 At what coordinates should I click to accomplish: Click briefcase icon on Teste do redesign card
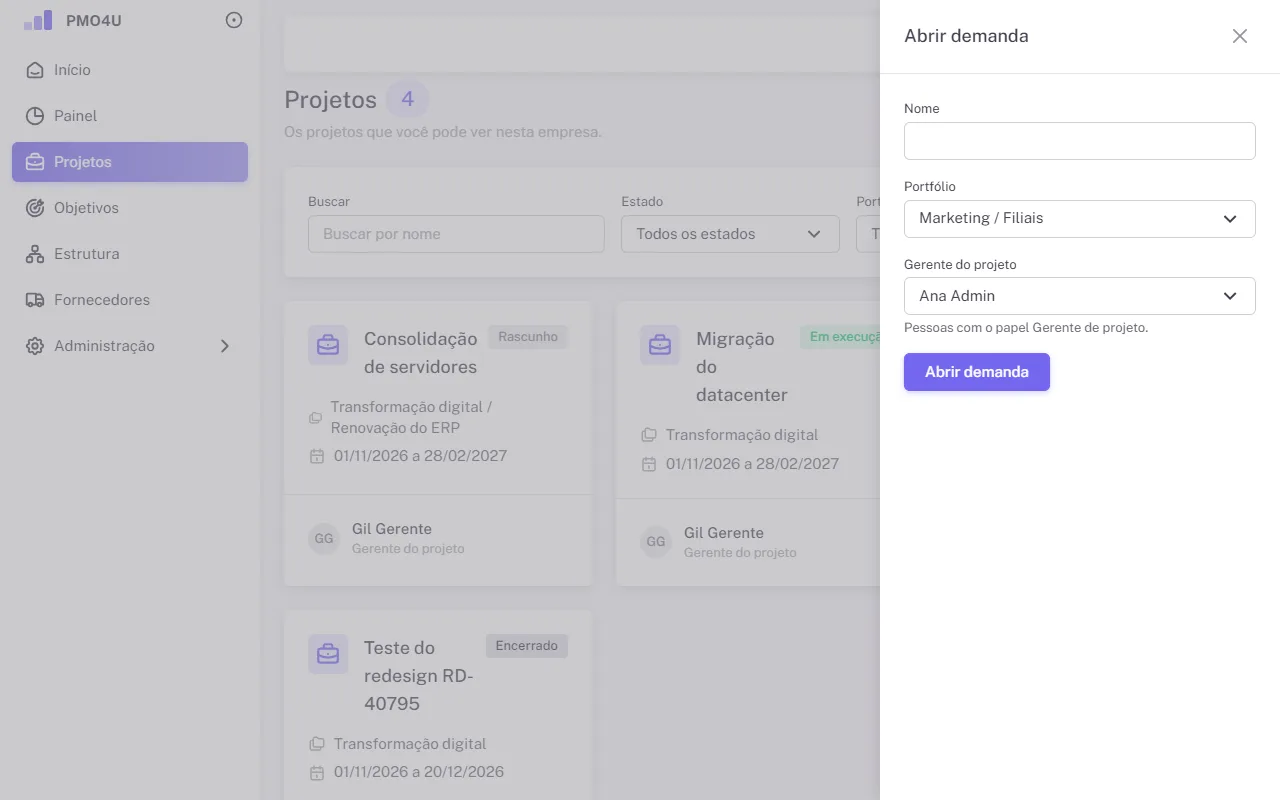tap(328, 654)
